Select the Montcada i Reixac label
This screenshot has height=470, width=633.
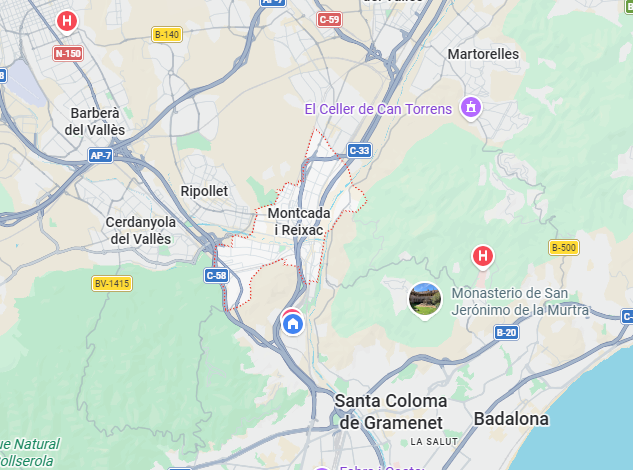coord(299,221)
